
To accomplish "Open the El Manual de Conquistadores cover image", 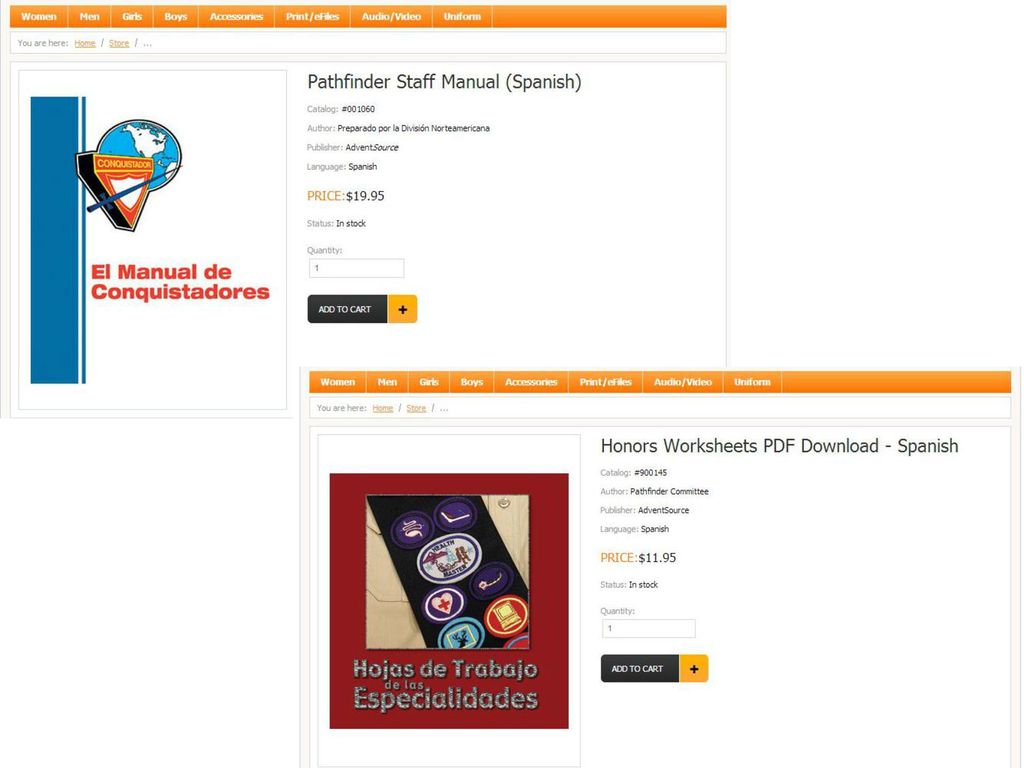I will 153,240.
